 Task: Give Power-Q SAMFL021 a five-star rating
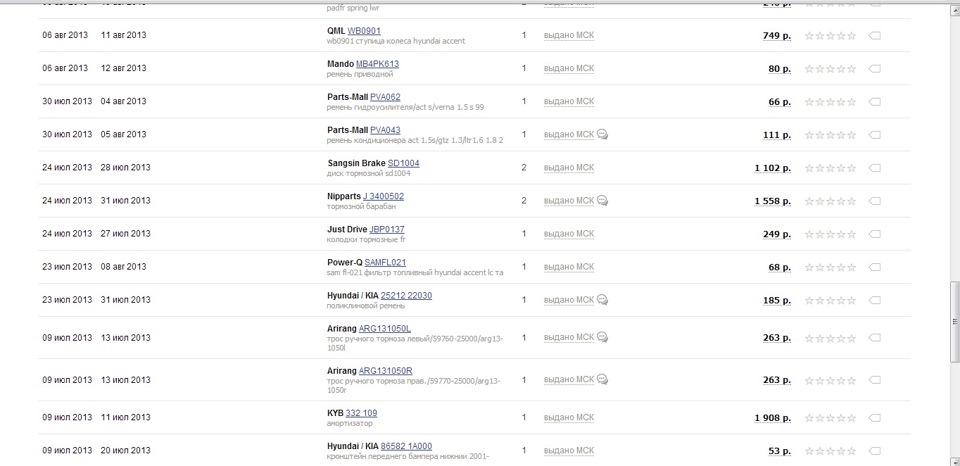pos(852,267)
